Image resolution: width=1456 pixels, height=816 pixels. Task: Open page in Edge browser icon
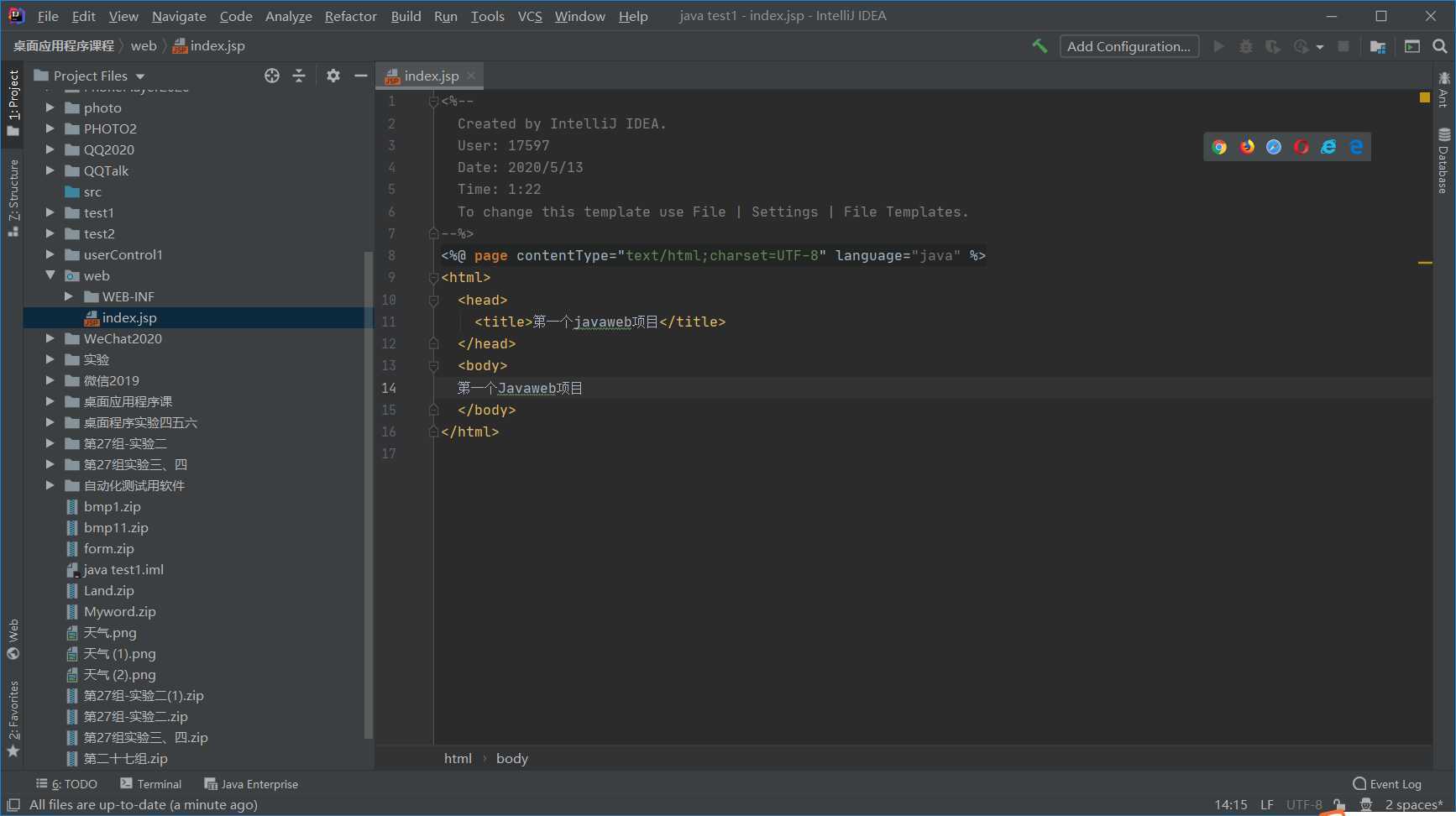1356,147
